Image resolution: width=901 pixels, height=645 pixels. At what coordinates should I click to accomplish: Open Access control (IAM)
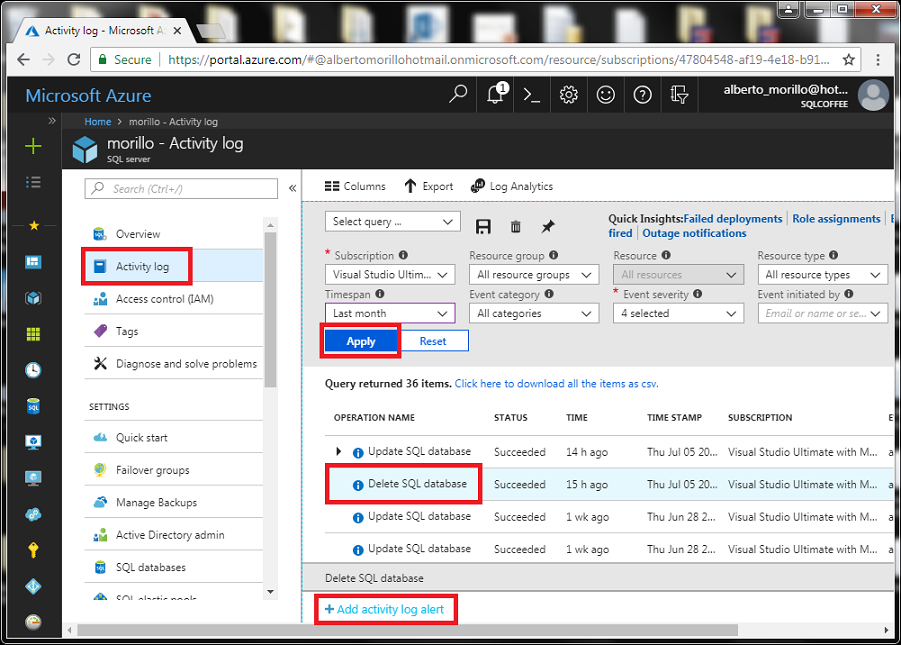[174, 299]
